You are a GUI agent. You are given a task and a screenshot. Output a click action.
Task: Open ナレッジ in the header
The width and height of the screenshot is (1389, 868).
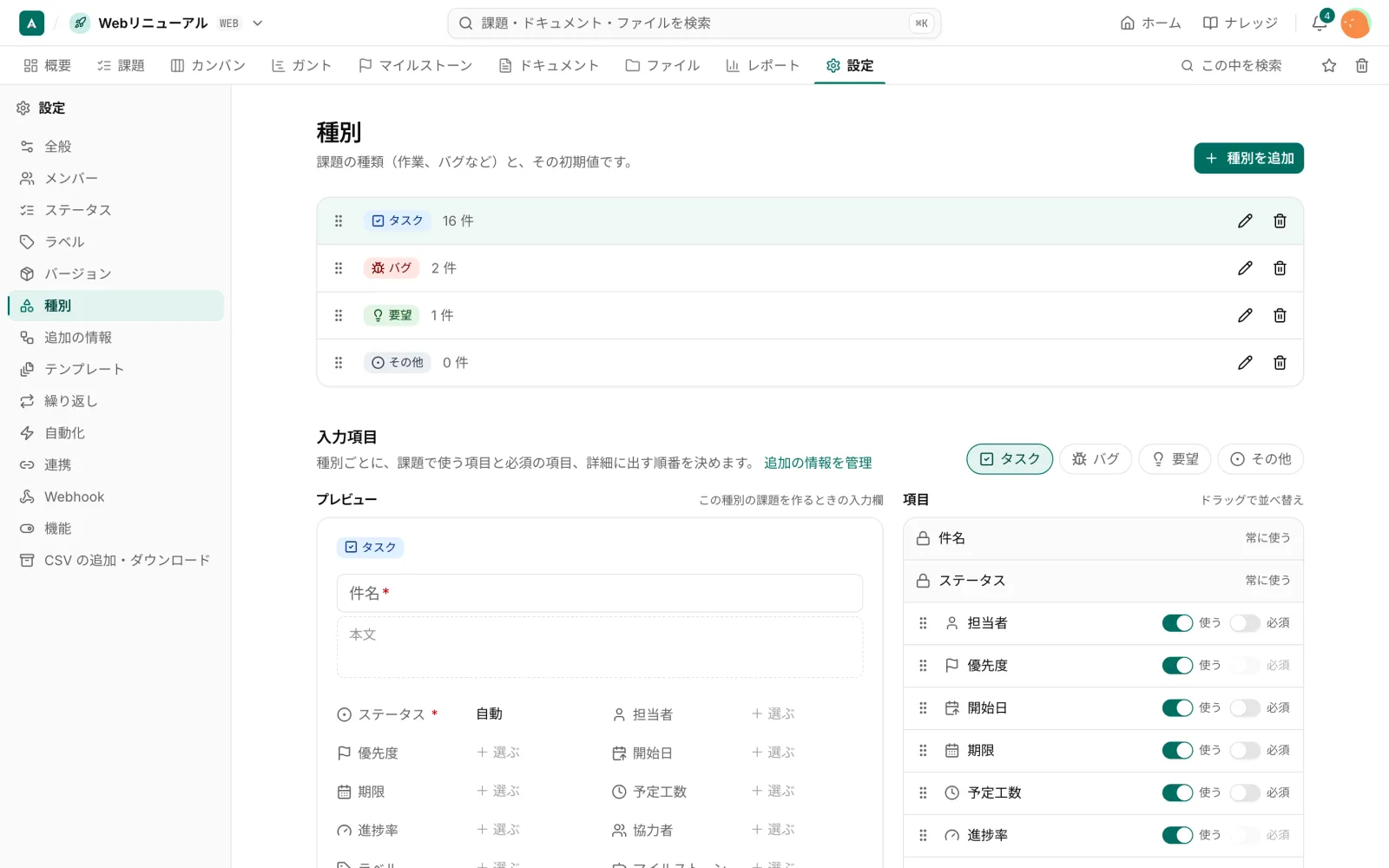1240,23
